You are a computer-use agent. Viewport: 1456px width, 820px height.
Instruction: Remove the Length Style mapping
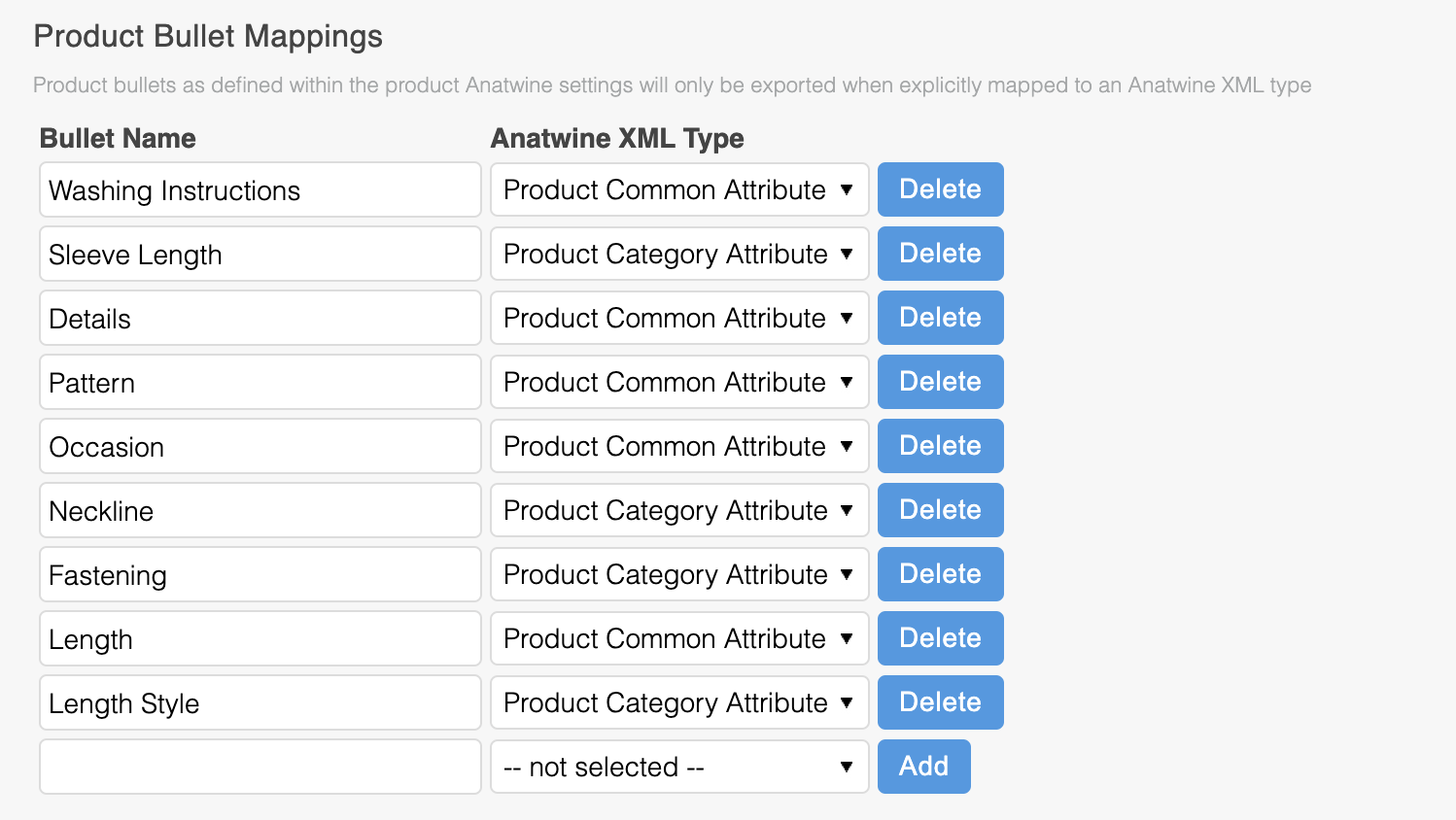point(940,702)
